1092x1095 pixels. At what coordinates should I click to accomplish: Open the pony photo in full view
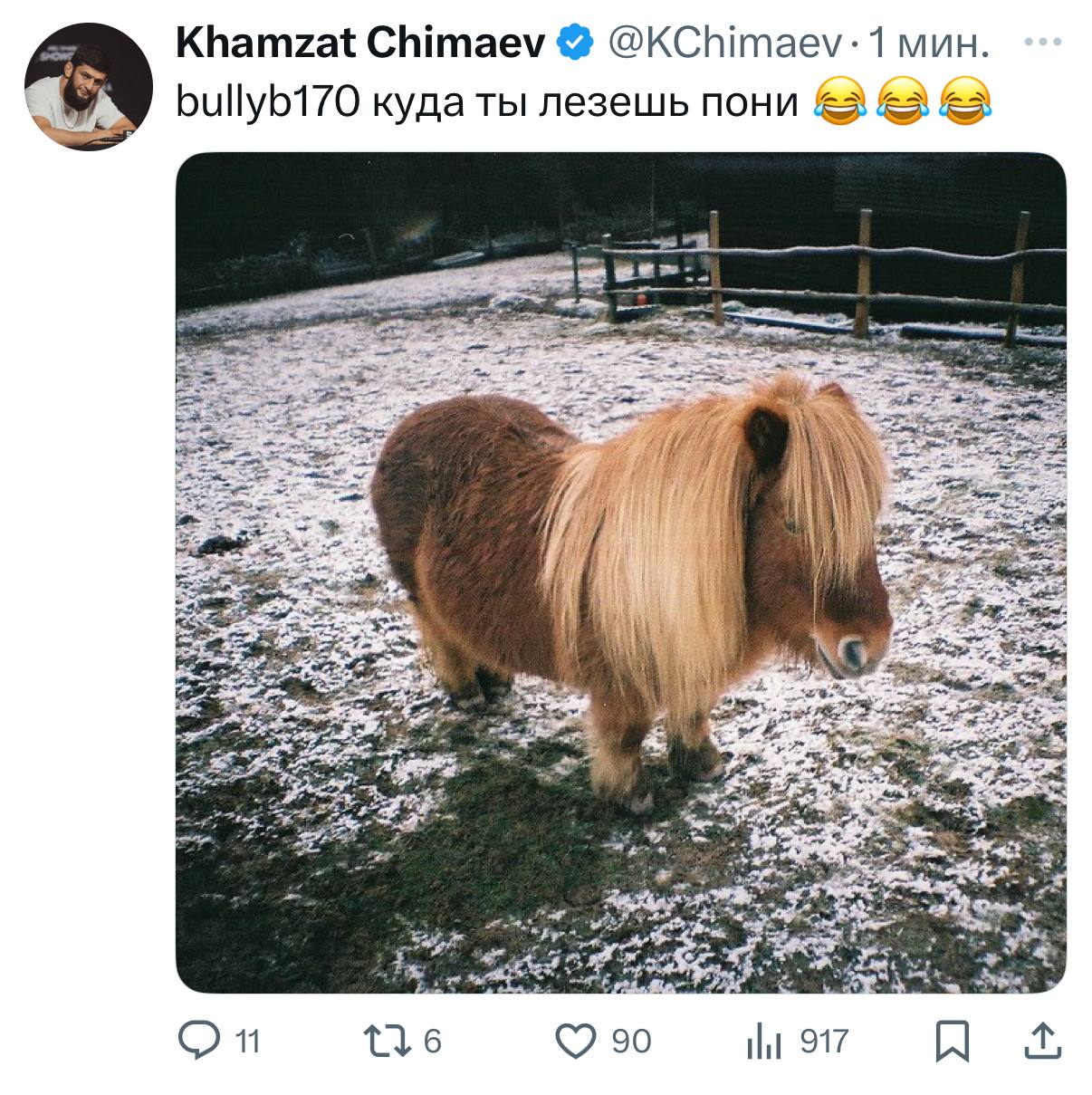tap(620, 572)
